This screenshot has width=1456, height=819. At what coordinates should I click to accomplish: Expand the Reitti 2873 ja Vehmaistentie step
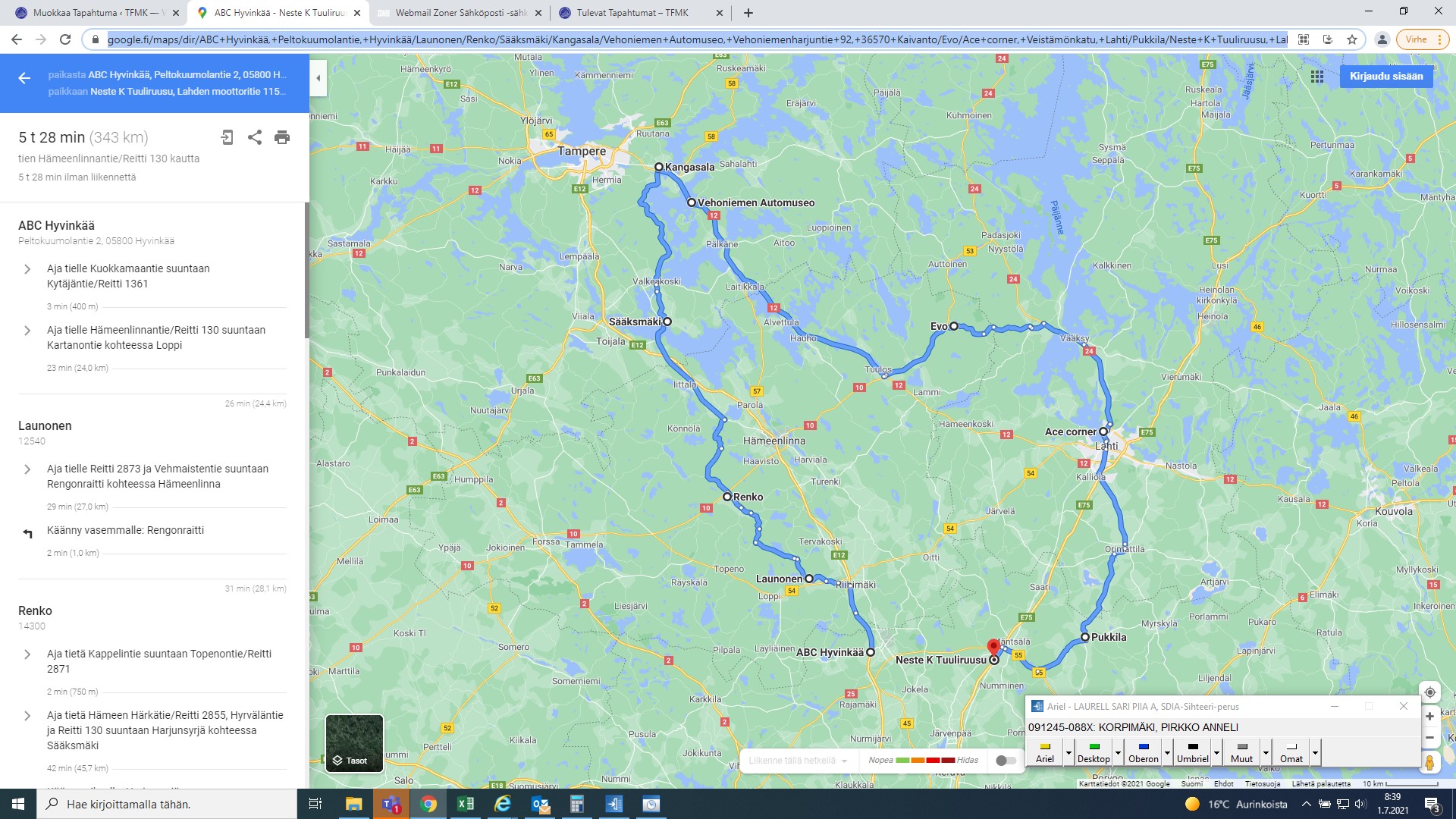[27, 469]
